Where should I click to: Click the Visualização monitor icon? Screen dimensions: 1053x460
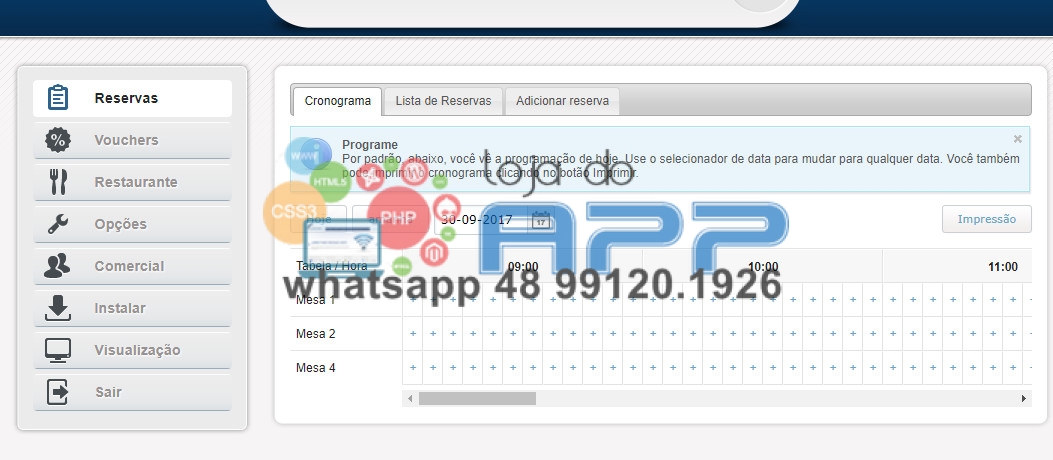point(58,350)
